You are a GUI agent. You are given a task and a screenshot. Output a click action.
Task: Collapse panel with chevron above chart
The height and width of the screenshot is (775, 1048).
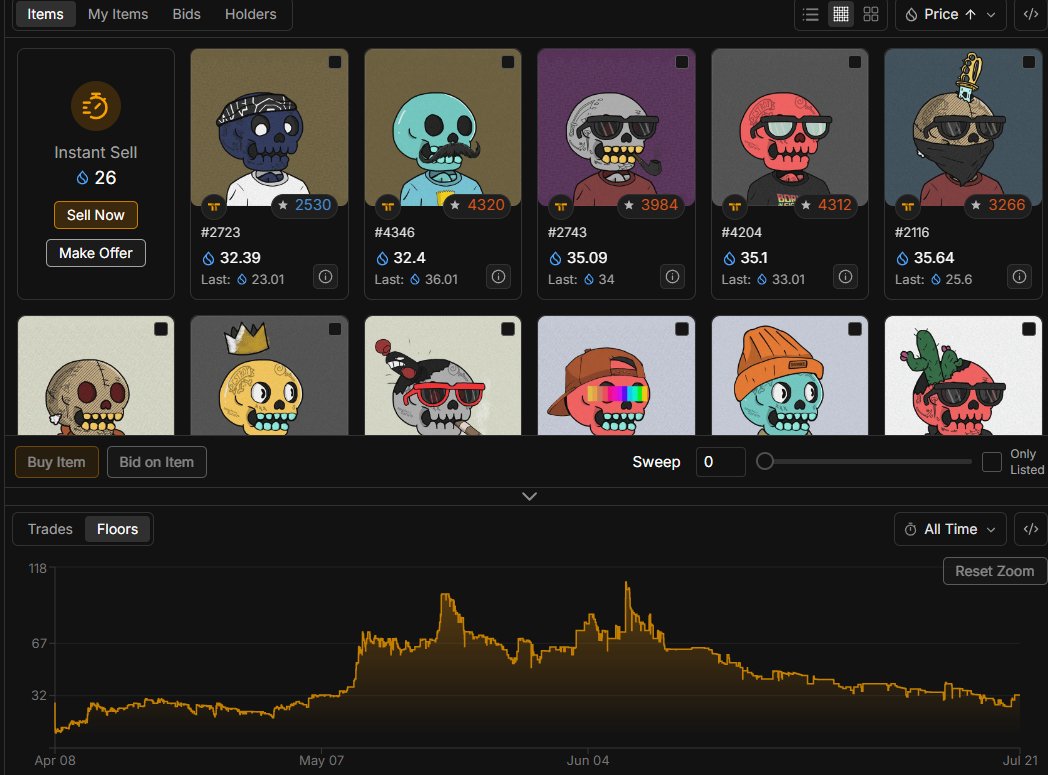tap(529, 496)
